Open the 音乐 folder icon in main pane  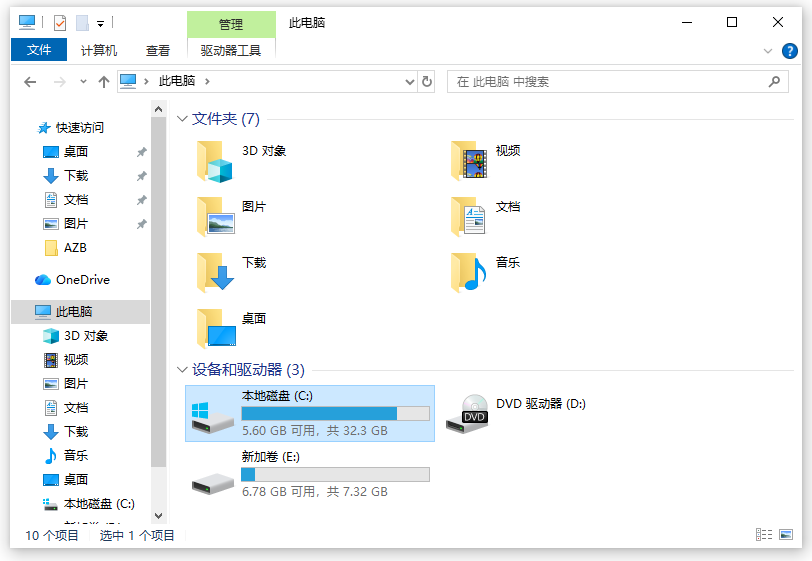469,273
